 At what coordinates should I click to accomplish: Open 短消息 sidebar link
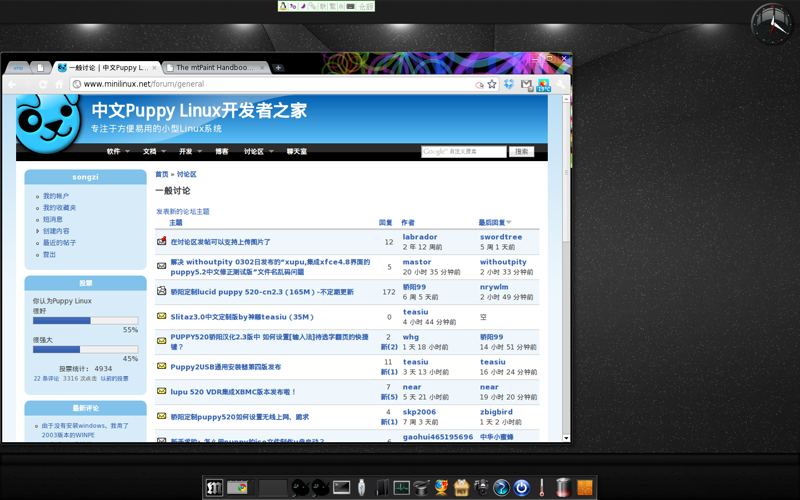pyautogui.click(x=53, y=219)
